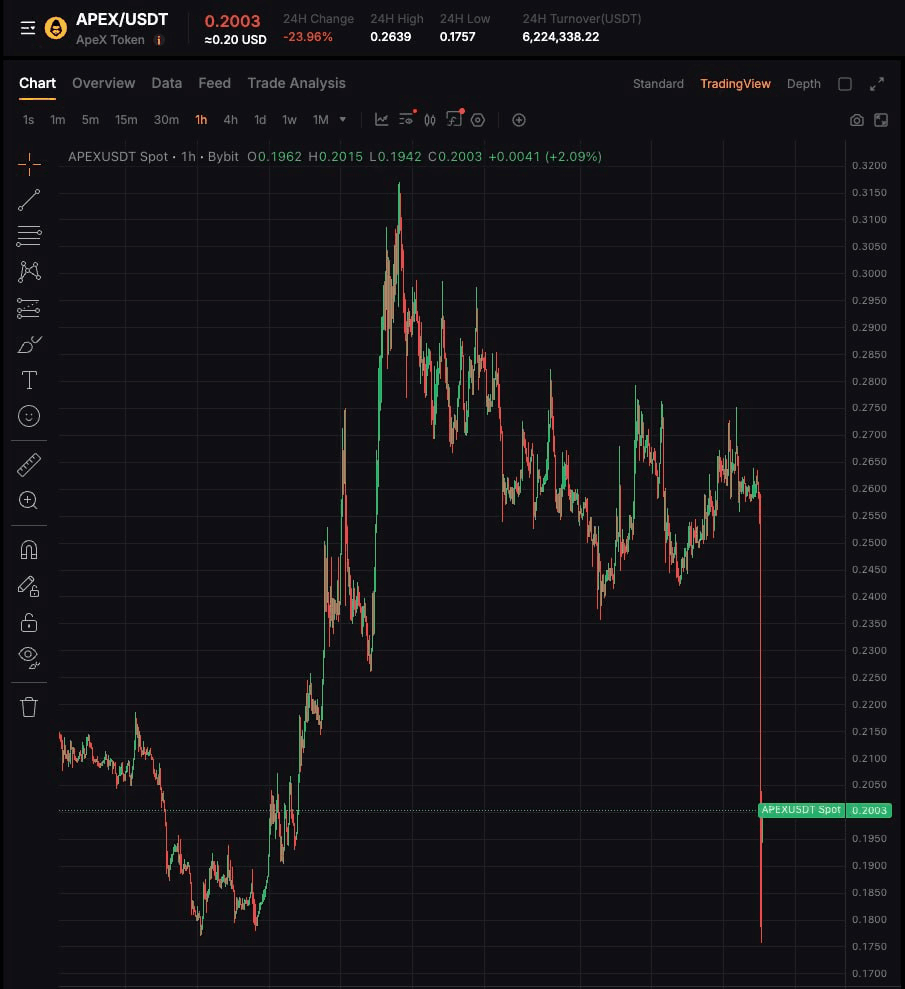Image resolution: width=905 pixels, height=989 pixels.
Task: Click the red 0.2003 last price header
Action: click(x=232, y=21)
